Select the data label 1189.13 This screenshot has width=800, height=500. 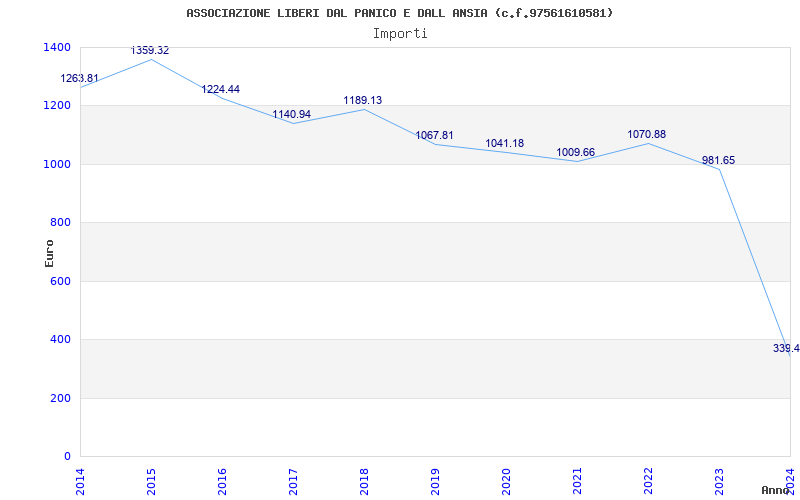pyautogui.click(x=363, y=100)
